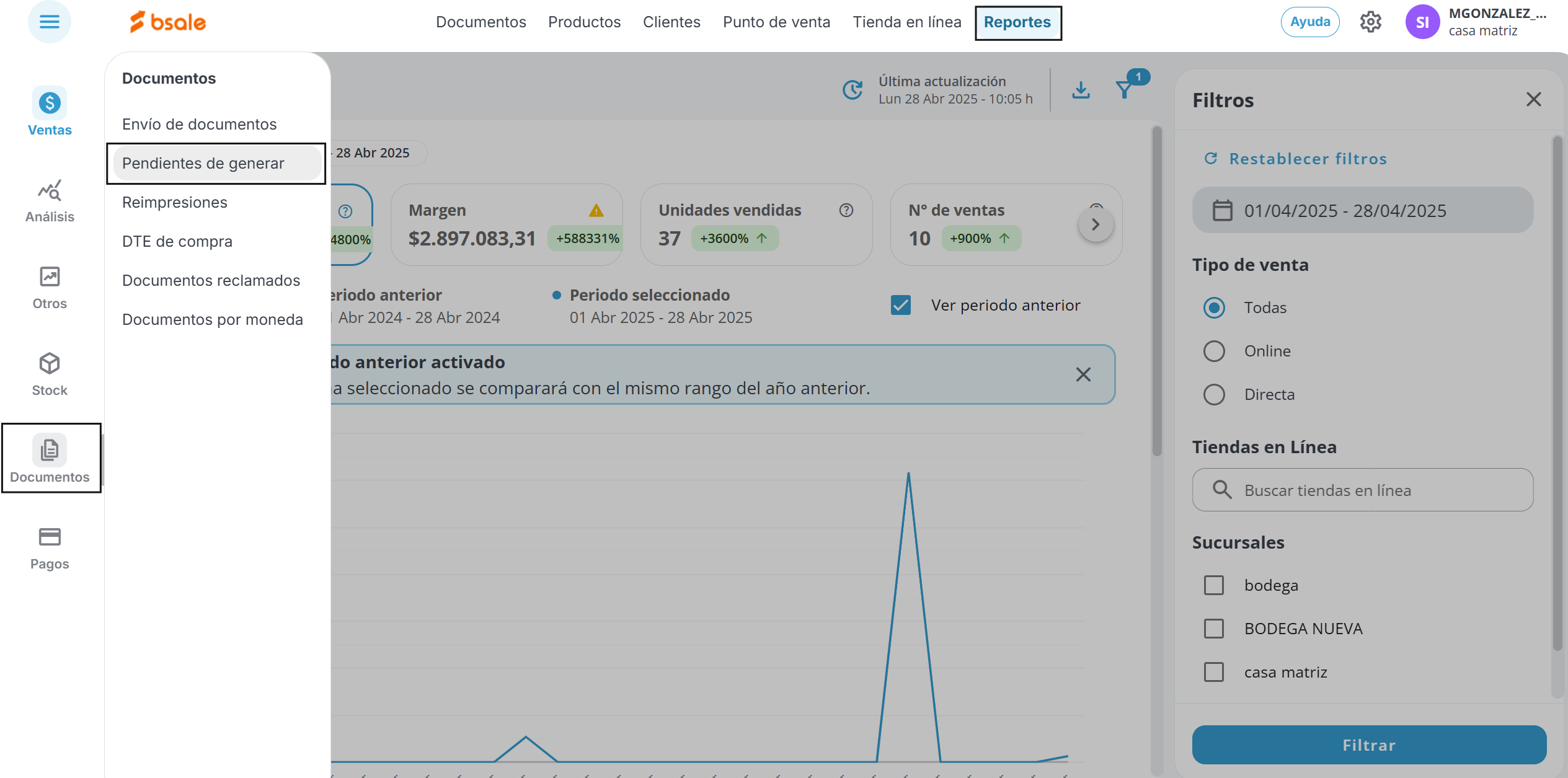Viewport: 1568px width, 778px height.
Task: Click the hamburger menu icon
Action: click(x=49, y=22)
